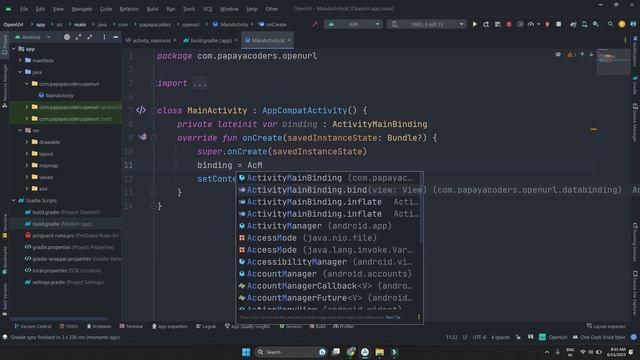Click the warning triangle in the editor

click(x=570, y=54)
